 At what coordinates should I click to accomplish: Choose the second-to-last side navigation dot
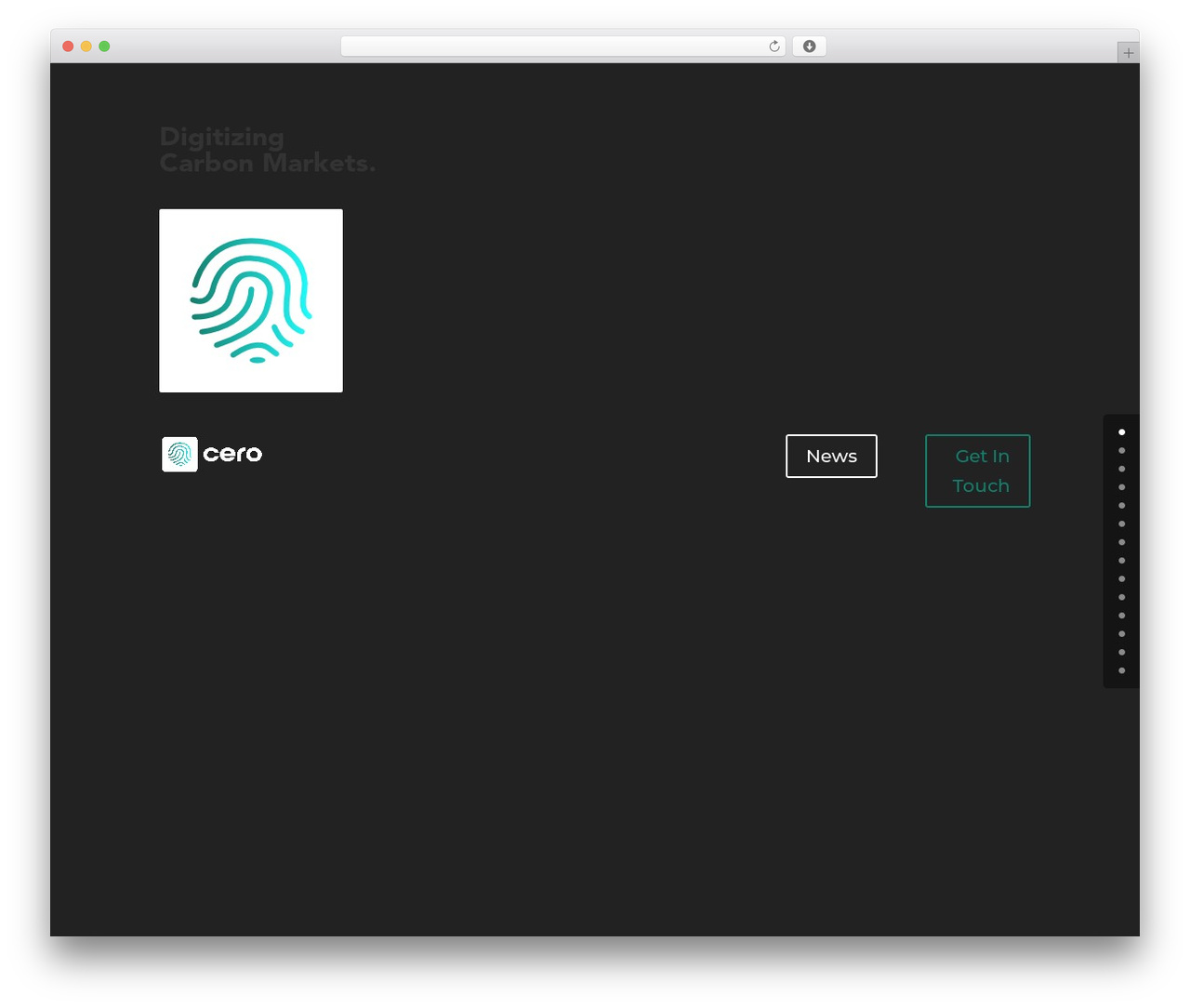click(1122, 652)
